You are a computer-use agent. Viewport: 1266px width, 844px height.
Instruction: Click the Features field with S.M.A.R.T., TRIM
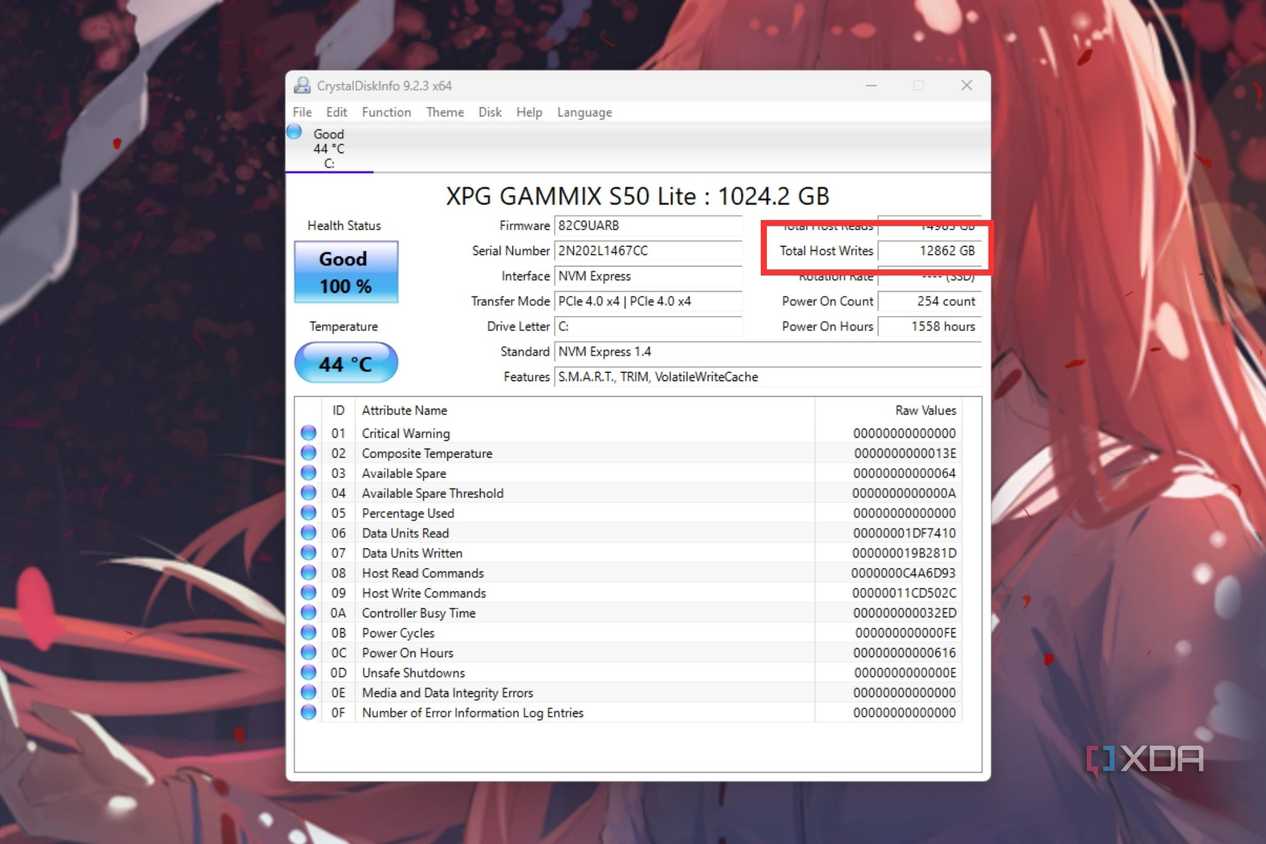pyautogui.click(x=768, y=377)
